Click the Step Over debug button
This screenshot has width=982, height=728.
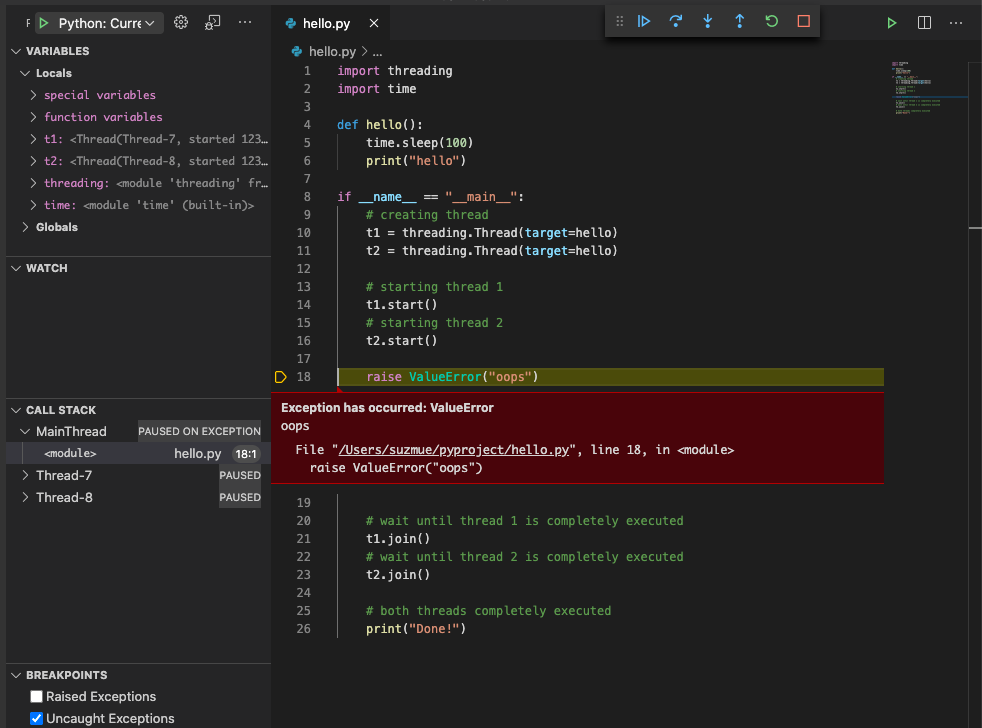(676, 21)
